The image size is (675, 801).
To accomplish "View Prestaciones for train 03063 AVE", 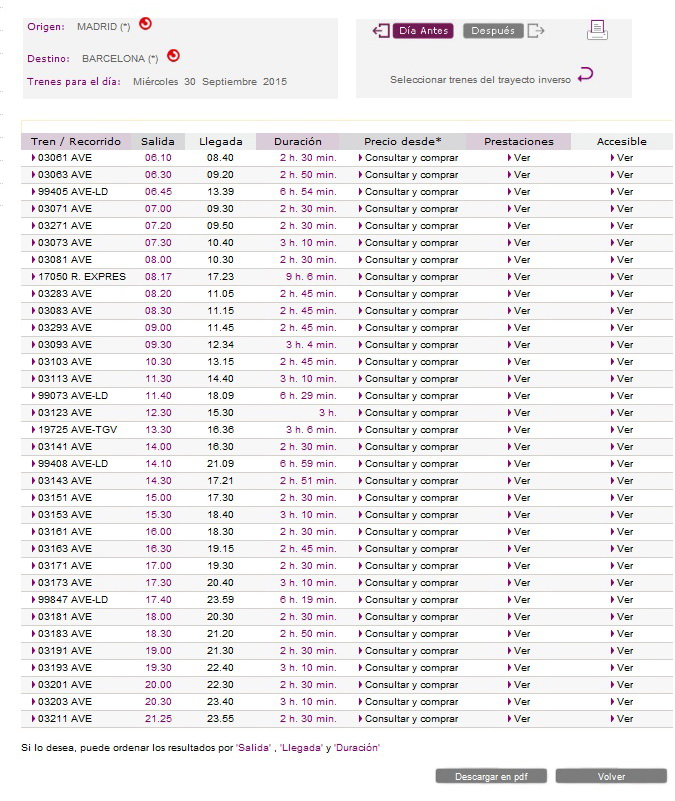I will click(x=519, y=175).
